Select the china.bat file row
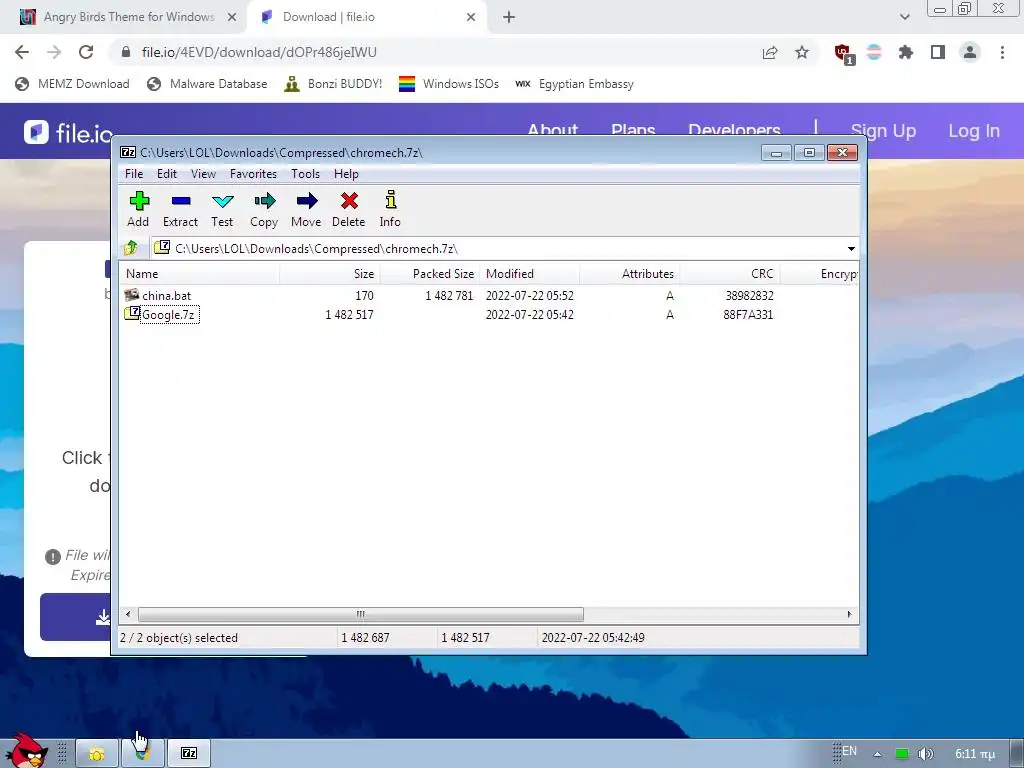The height and width of the screenshot is (768, 1024). [488, 296]
